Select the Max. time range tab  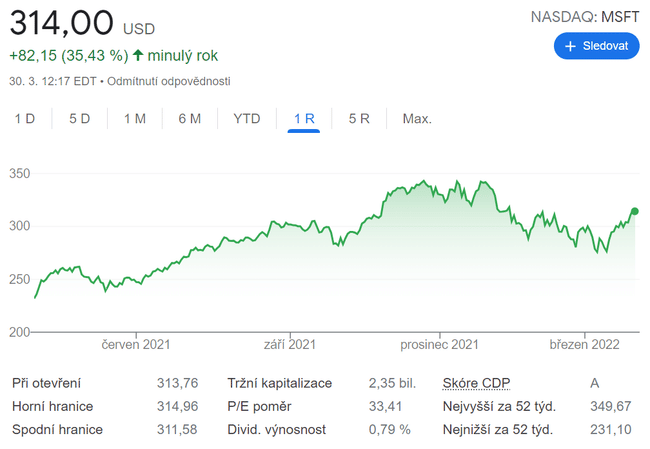coord(417,119)
